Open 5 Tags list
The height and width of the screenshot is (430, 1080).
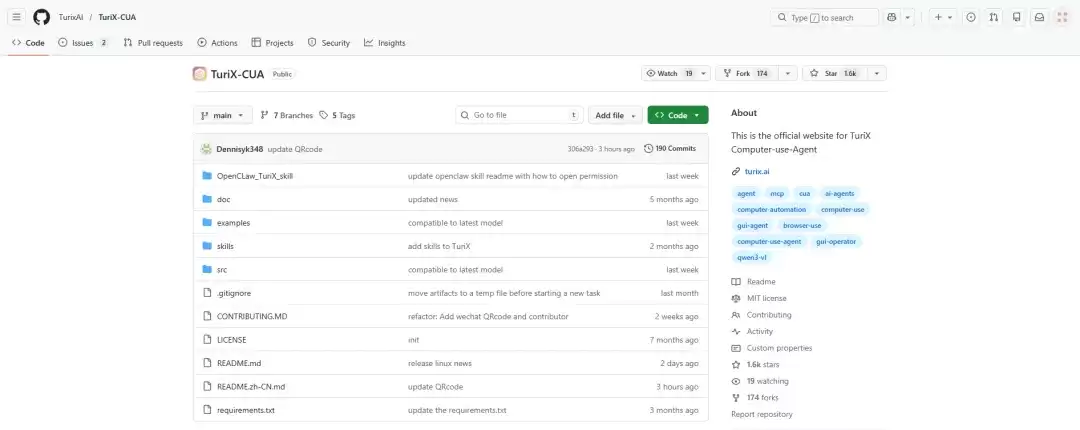338,116
